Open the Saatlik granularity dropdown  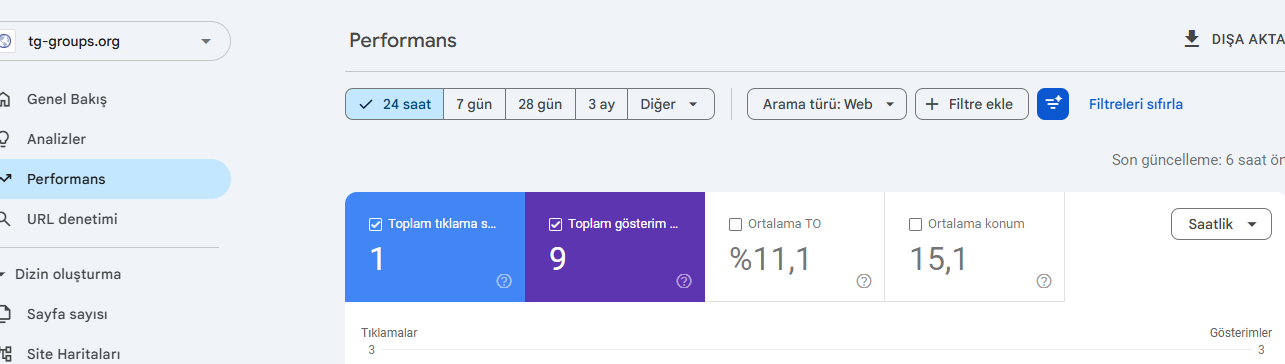coord(1221,224)
